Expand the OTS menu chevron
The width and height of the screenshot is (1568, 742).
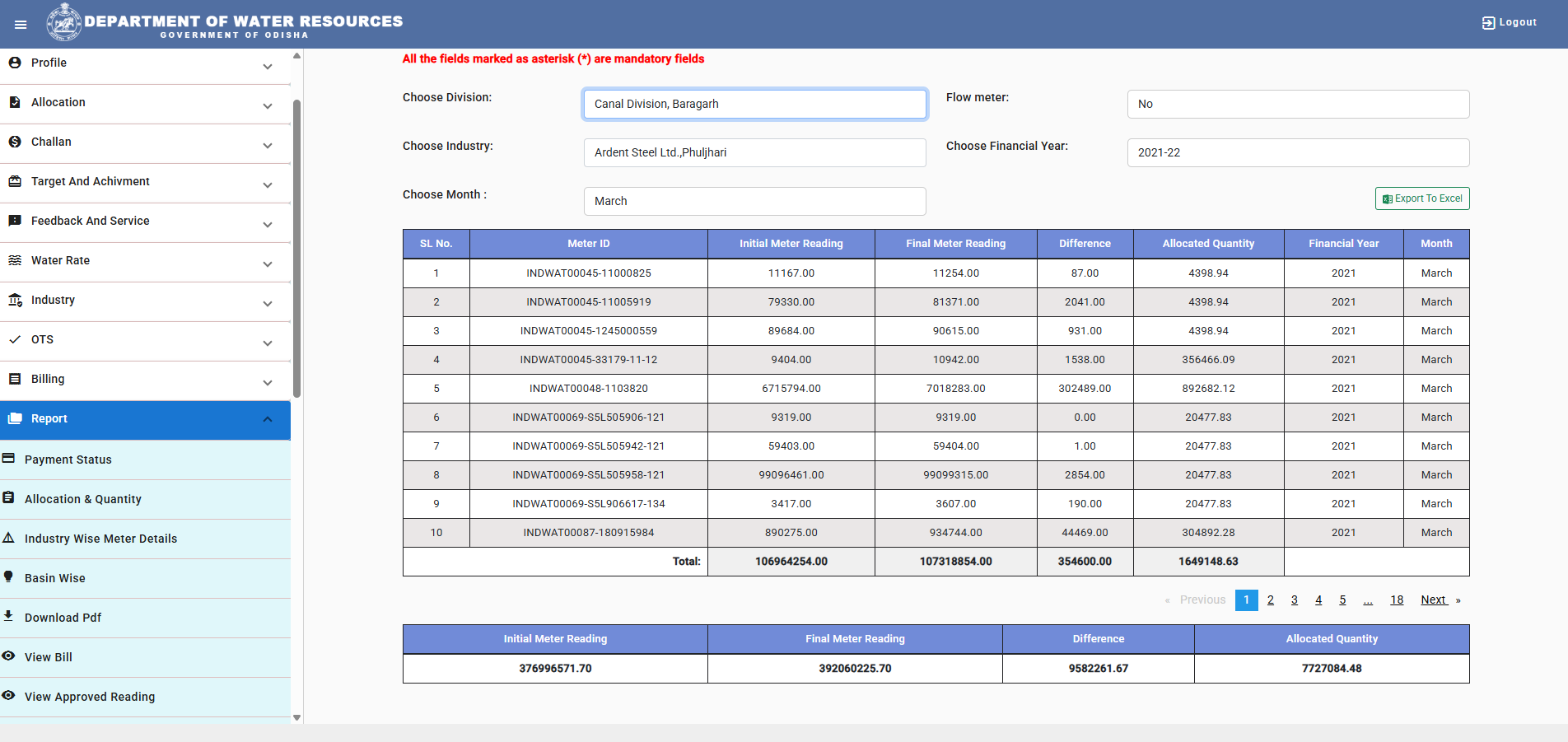pyautogui.click(x=268, y=343)
